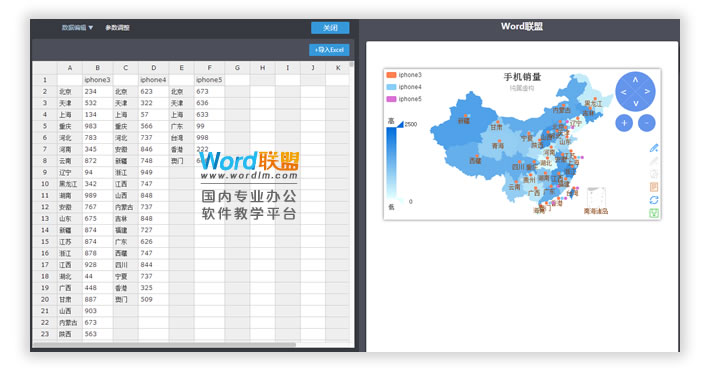Screen dimensions: 710x379
Task: Click cell containing iphone4 in spreadsheet
Action: point(154,80)
